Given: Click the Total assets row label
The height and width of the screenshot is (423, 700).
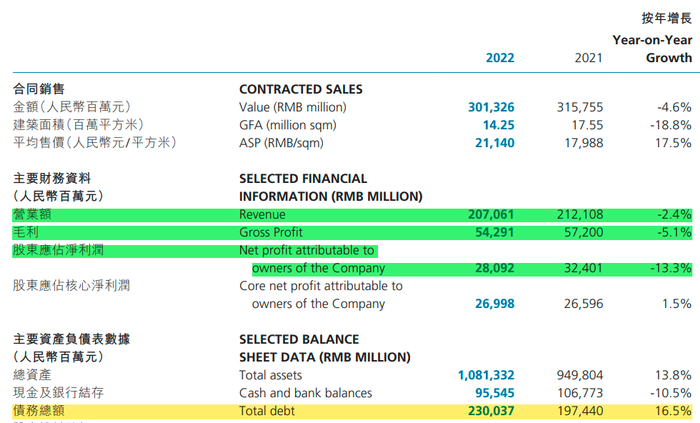Looking at the screenshot, I should [x=274, y=375].
